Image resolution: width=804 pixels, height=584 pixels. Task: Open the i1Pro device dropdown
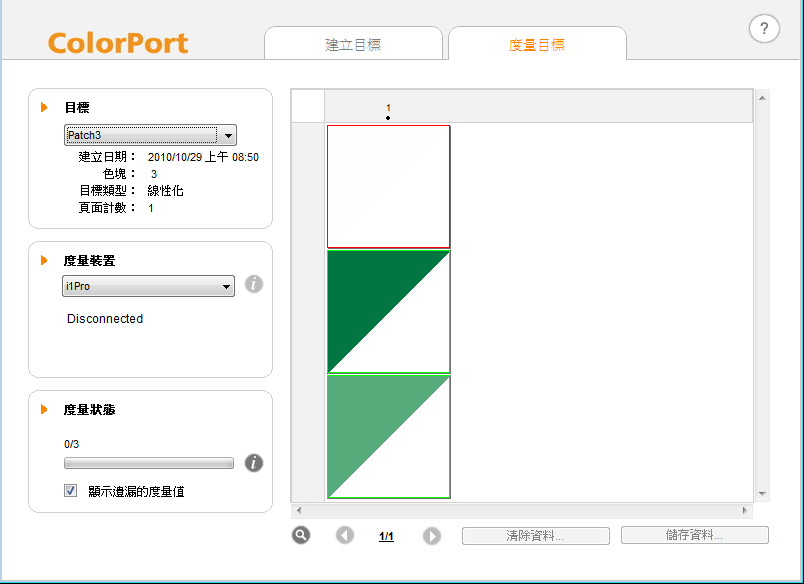coord(148,286)
